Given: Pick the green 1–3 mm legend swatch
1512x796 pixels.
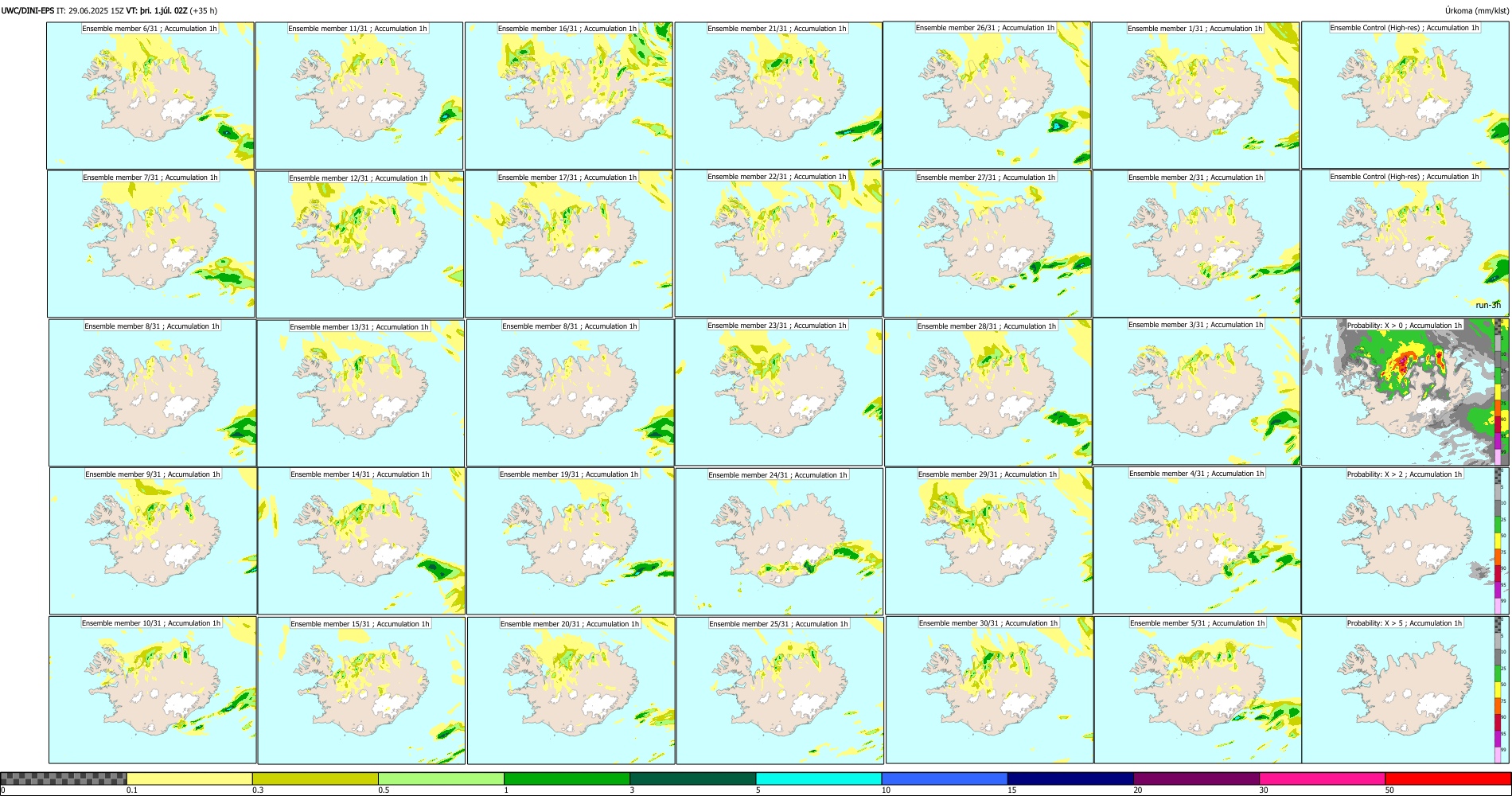Looking at the screenshot, I should 567,778.
